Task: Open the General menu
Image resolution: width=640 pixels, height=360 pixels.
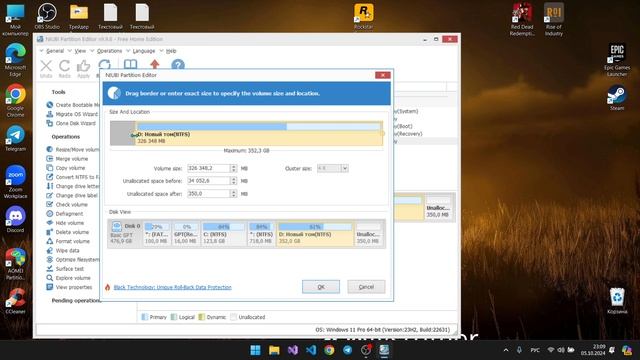Action: (55, 51)
